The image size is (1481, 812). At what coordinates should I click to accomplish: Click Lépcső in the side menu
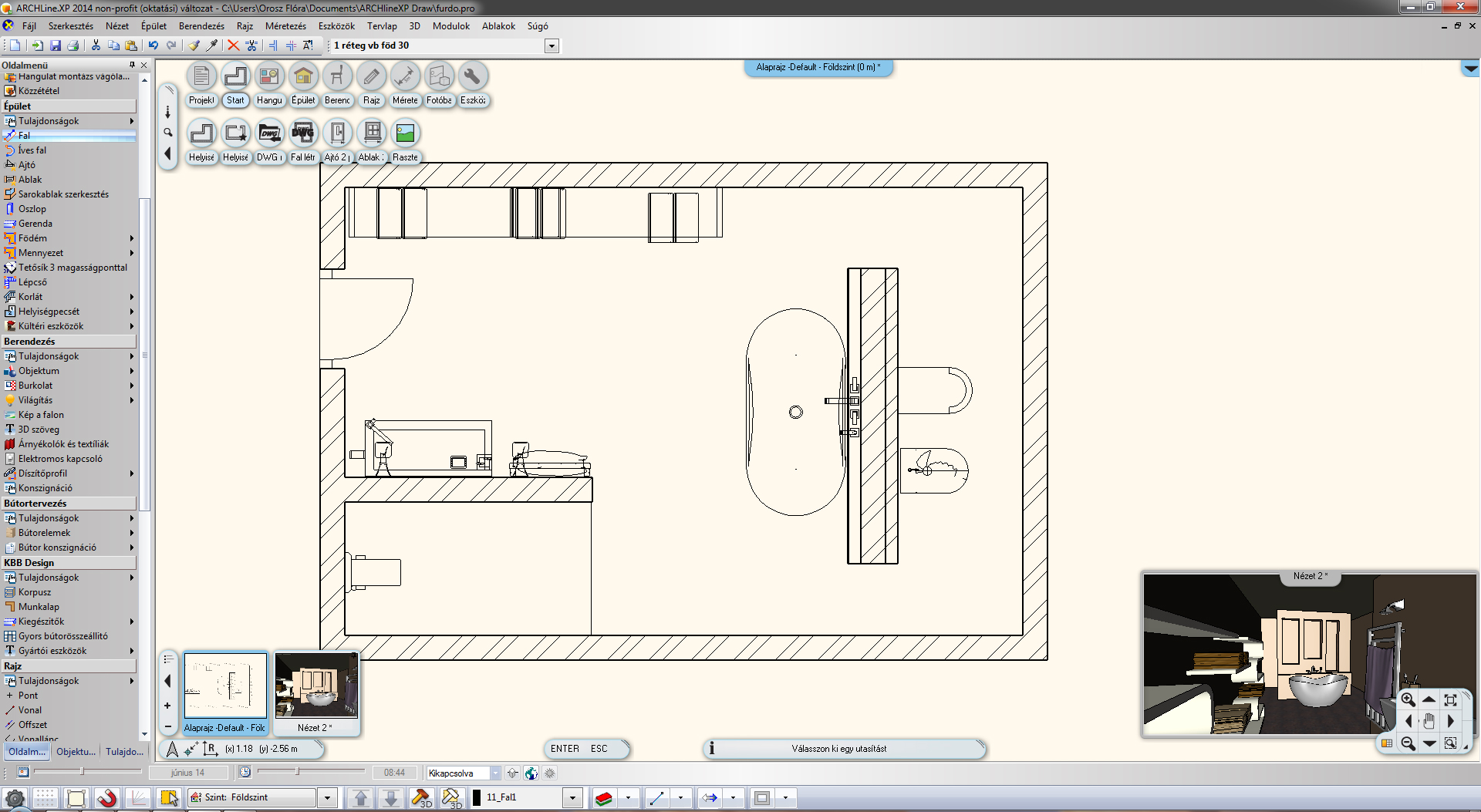pos(32,282)
